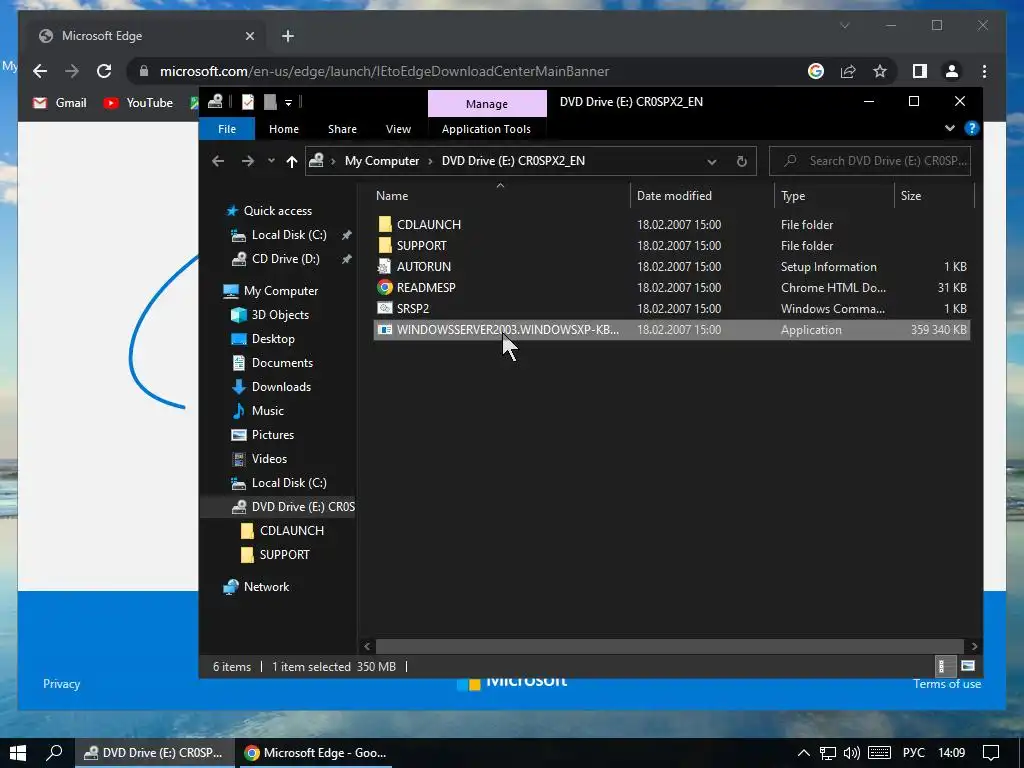
Task: Open the Customize Quick Access Toolbar dropdown
Action: pyautogui.click(x=288, y=103)
